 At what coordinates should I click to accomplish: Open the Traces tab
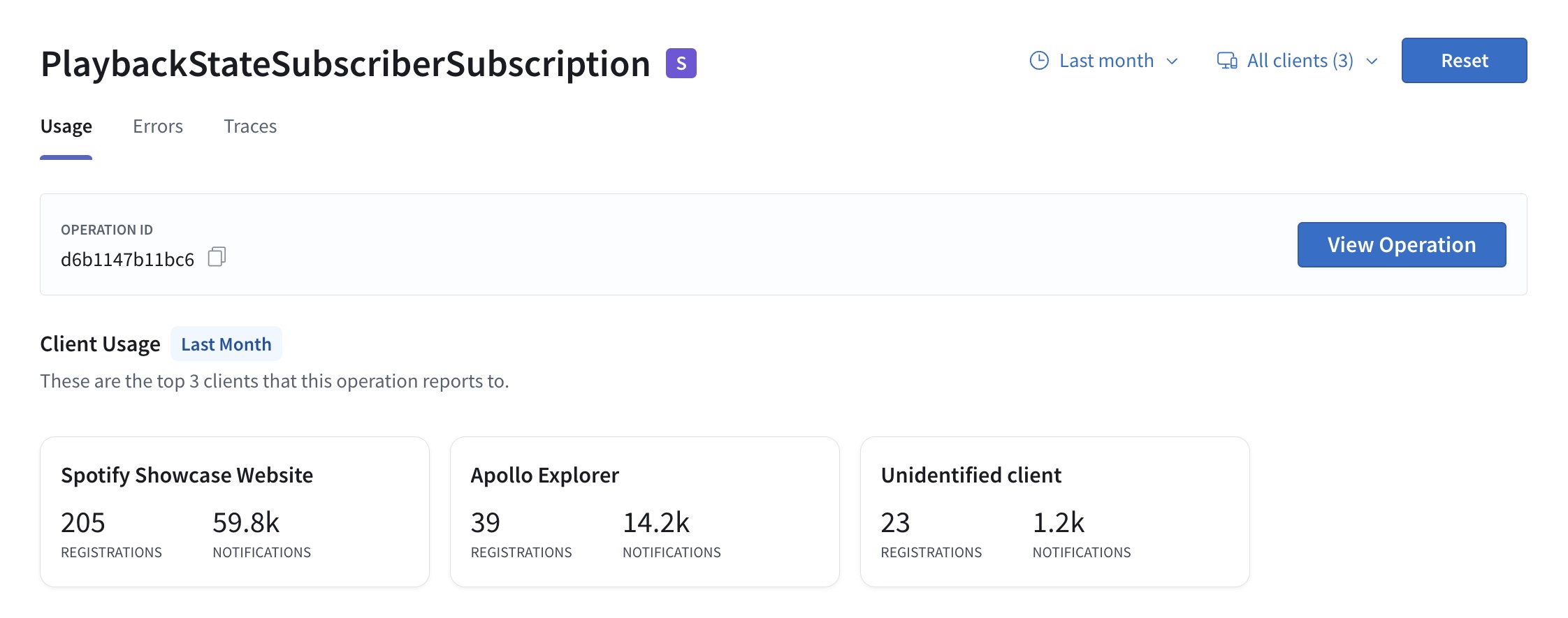pyautogui.click(x=249, y=126)
